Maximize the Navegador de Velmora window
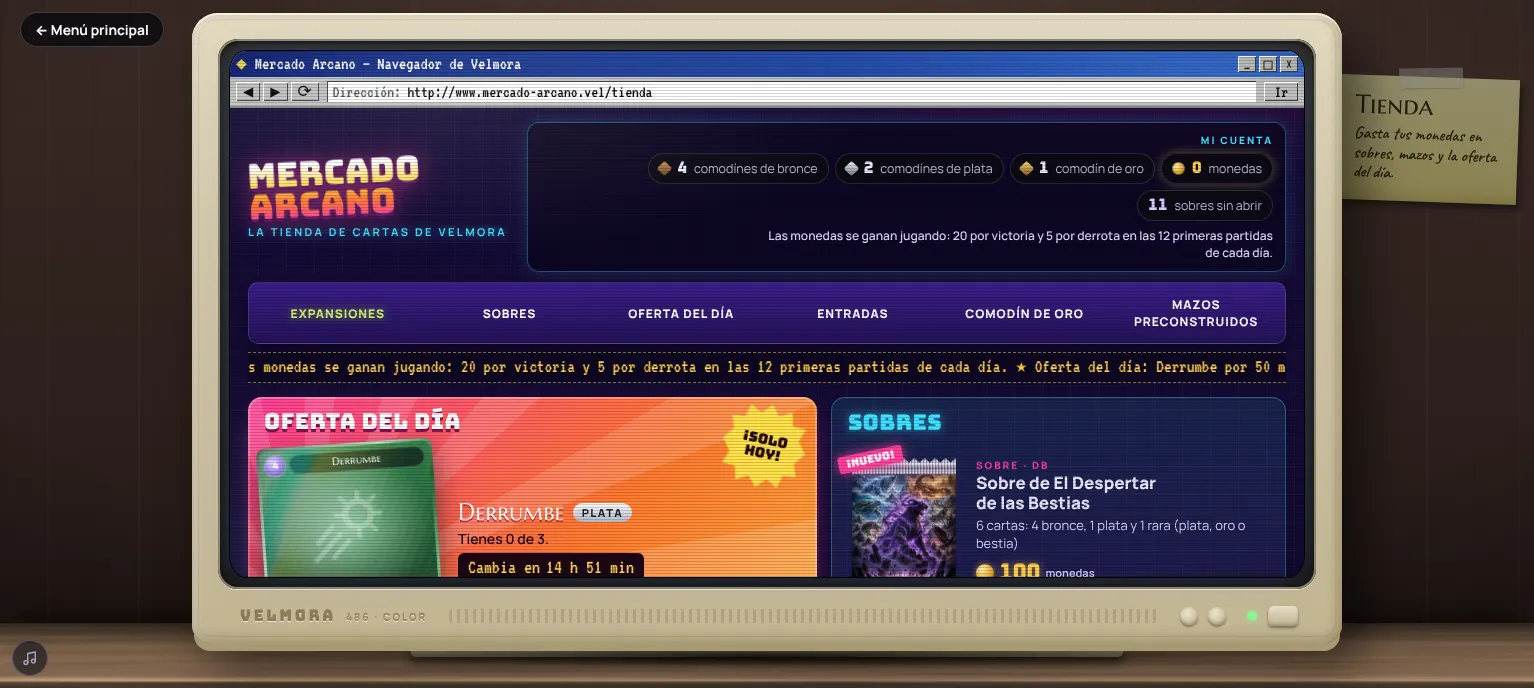Viewport: 1534px width, 688px height. [x=1268, y=64]
